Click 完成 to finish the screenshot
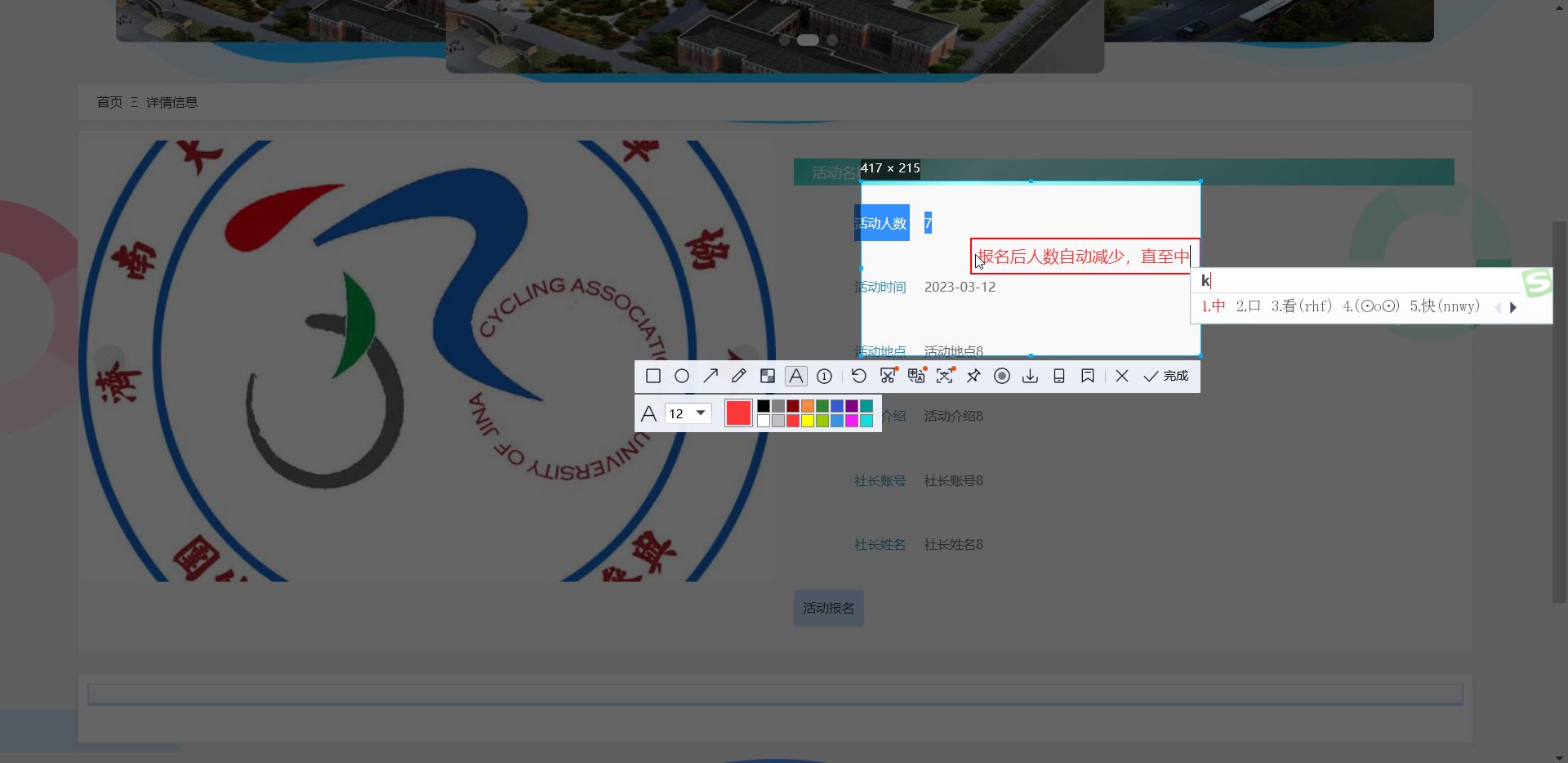 tap(1166, 376)
